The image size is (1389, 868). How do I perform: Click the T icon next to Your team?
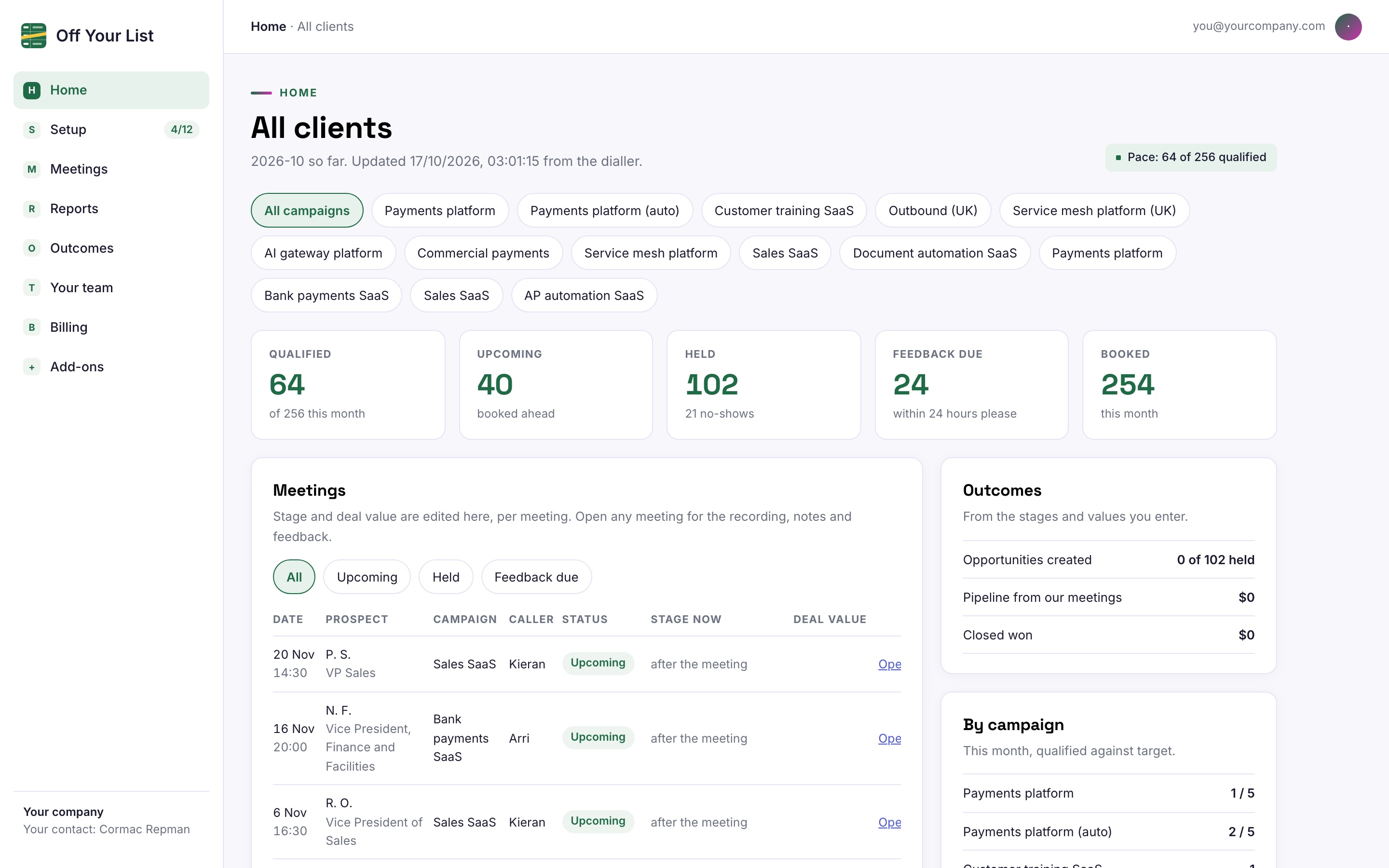click(31, 288)
